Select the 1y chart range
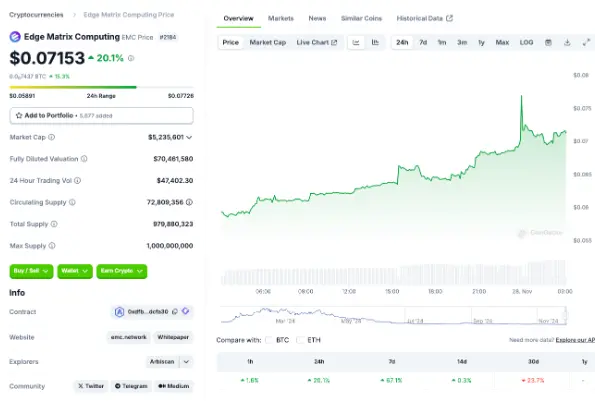595x401 pixels. (x=481, y=42)
